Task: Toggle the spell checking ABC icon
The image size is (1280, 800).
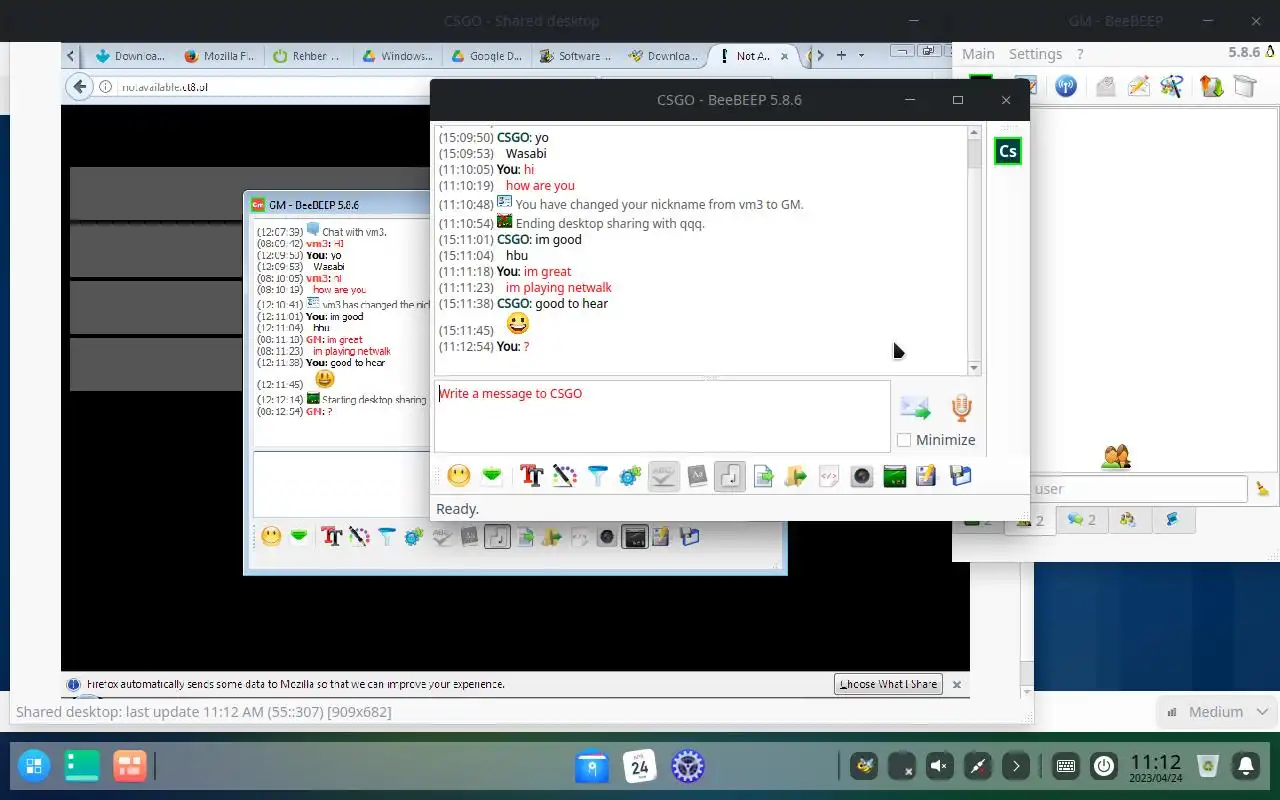Action: point(663,476)
